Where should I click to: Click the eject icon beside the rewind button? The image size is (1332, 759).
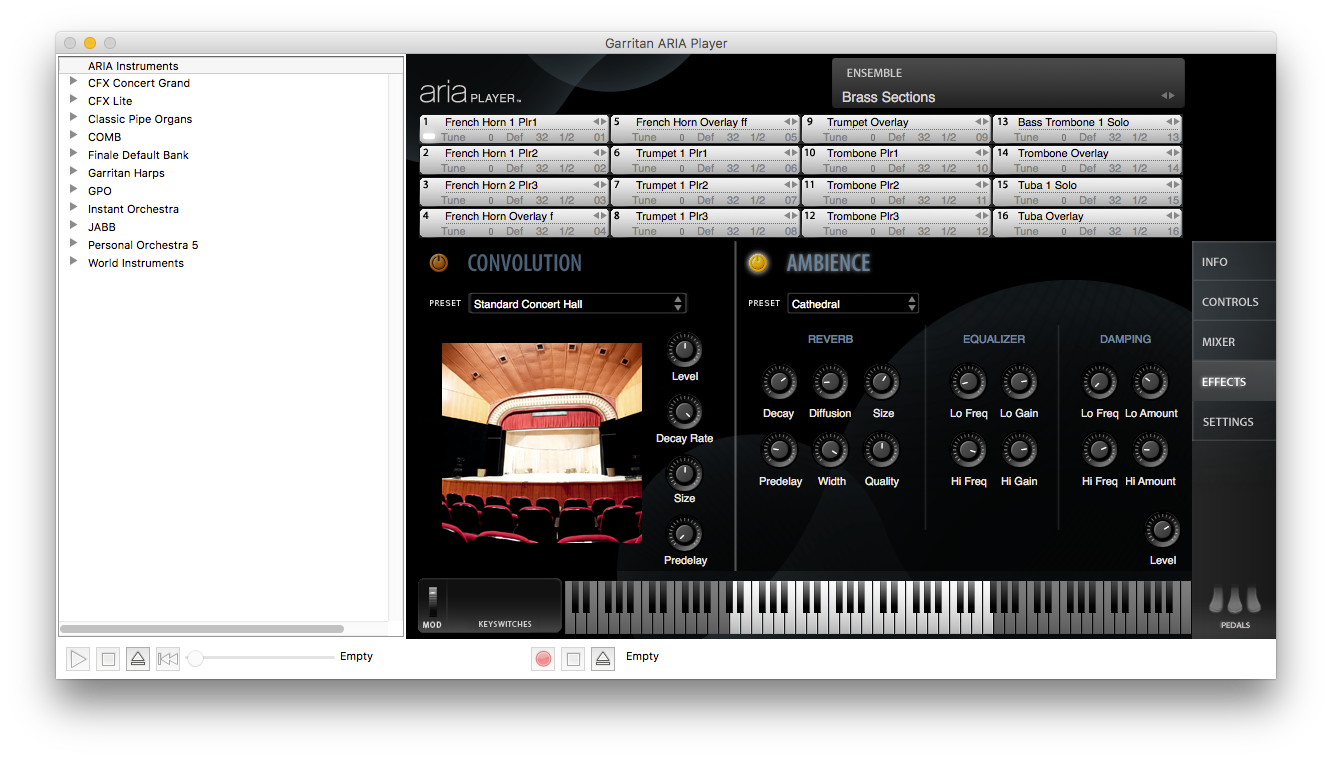point(138,659)
